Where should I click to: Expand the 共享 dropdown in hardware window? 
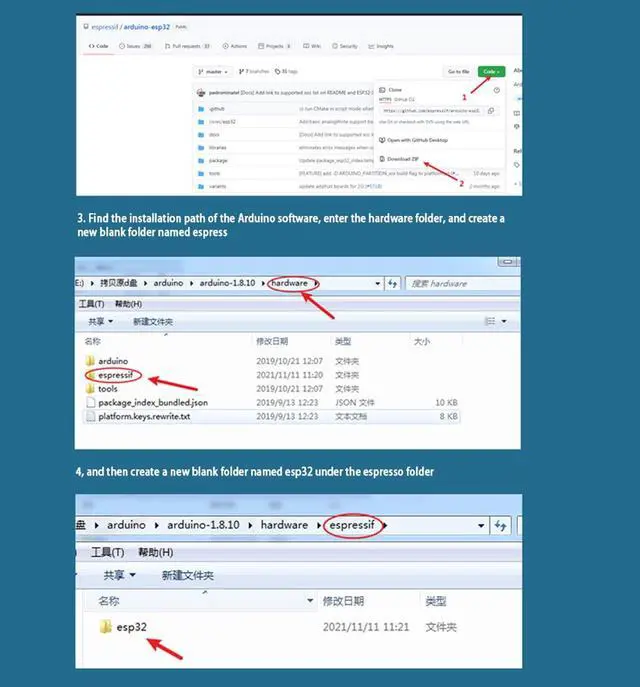coord(100,322)
